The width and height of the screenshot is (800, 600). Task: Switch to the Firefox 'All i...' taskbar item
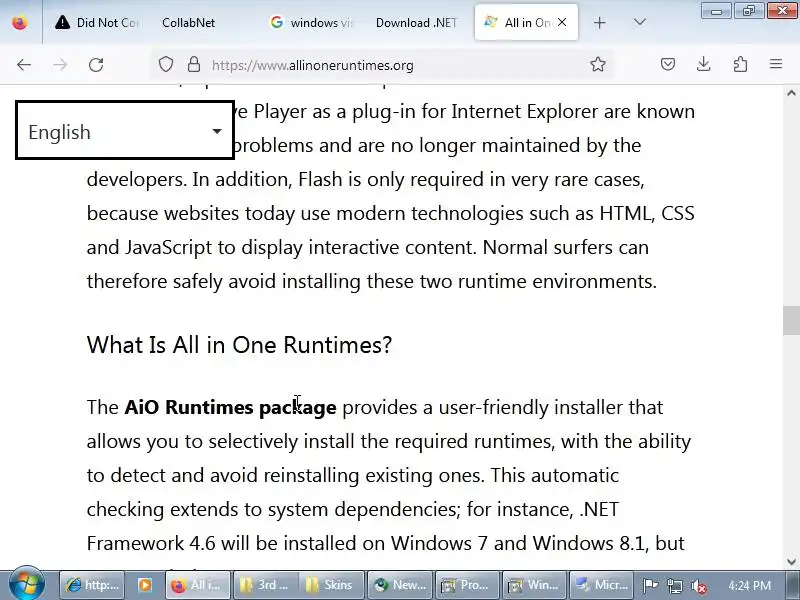click(x=197, y=585)
